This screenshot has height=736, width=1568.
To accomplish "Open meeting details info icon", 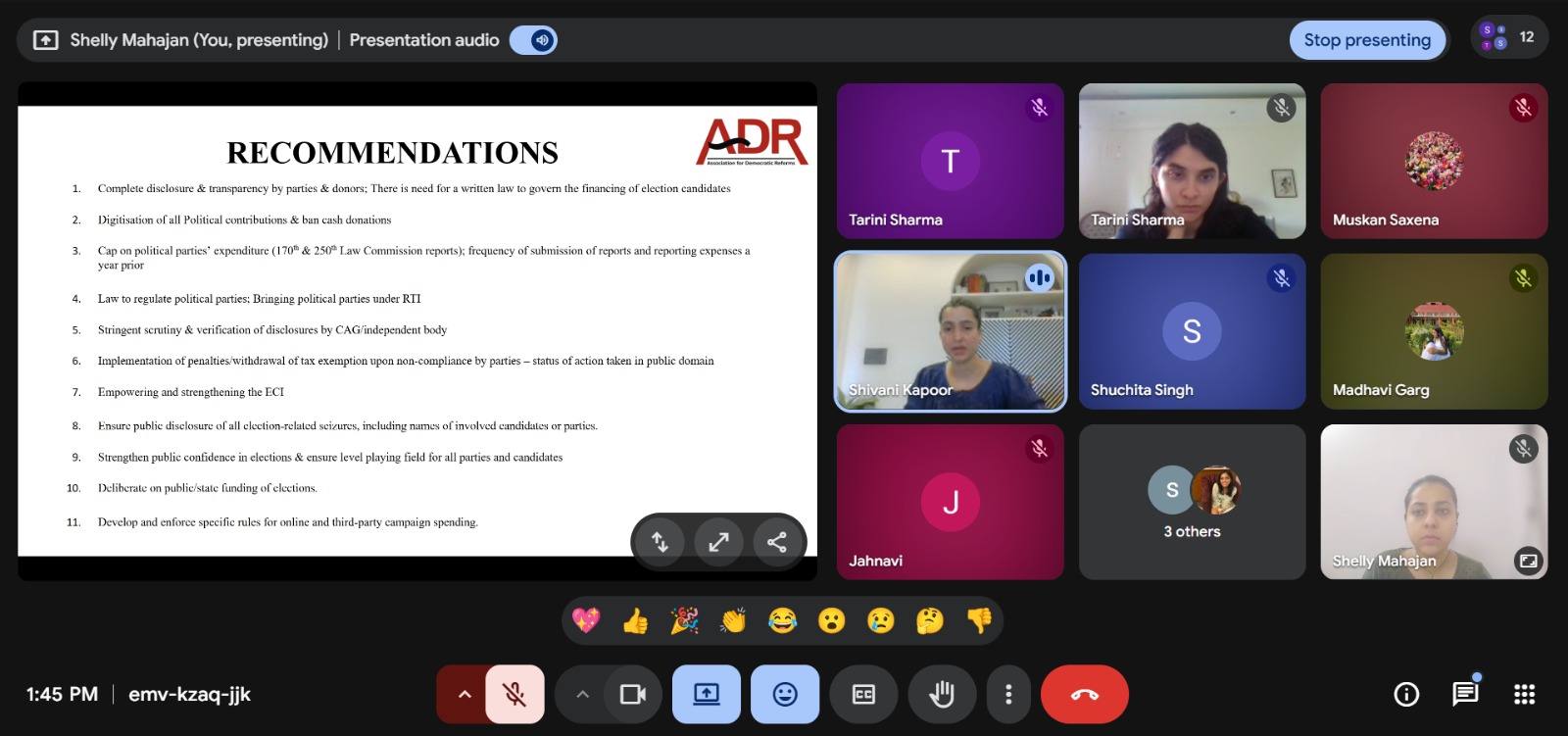I will (x=1406, y=695).
